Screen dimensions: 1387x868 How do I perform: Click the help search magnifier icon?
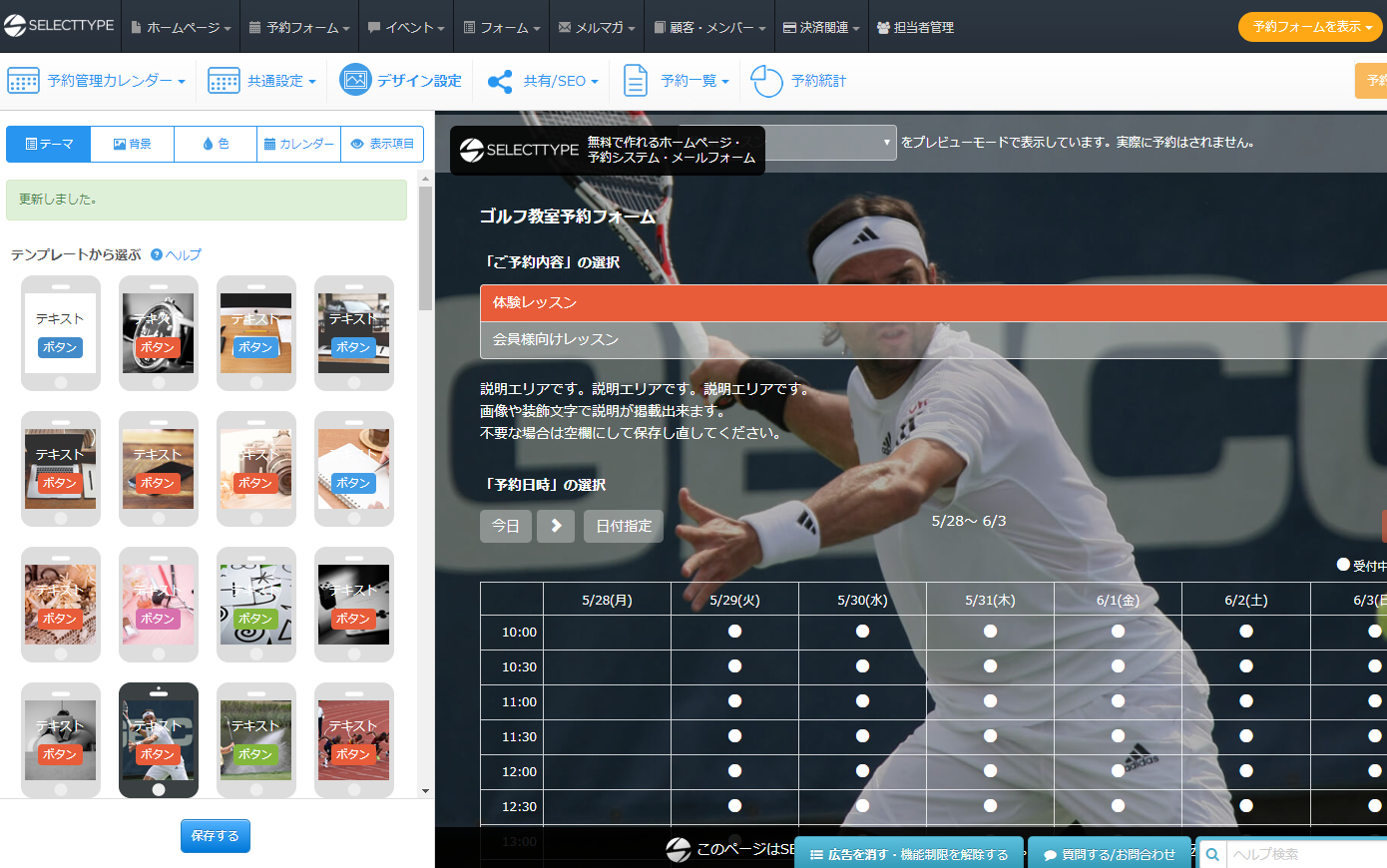(1211, 854)
